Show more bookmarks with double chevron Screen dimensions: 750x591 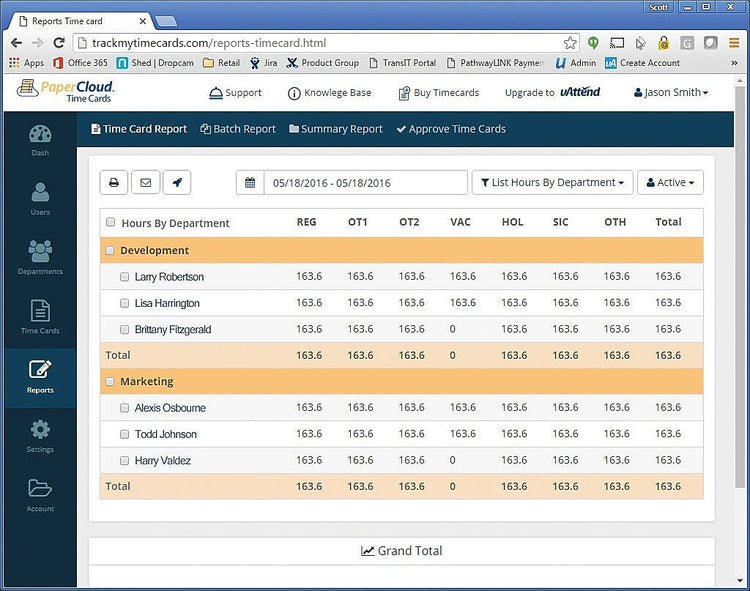tap(734, 63)
